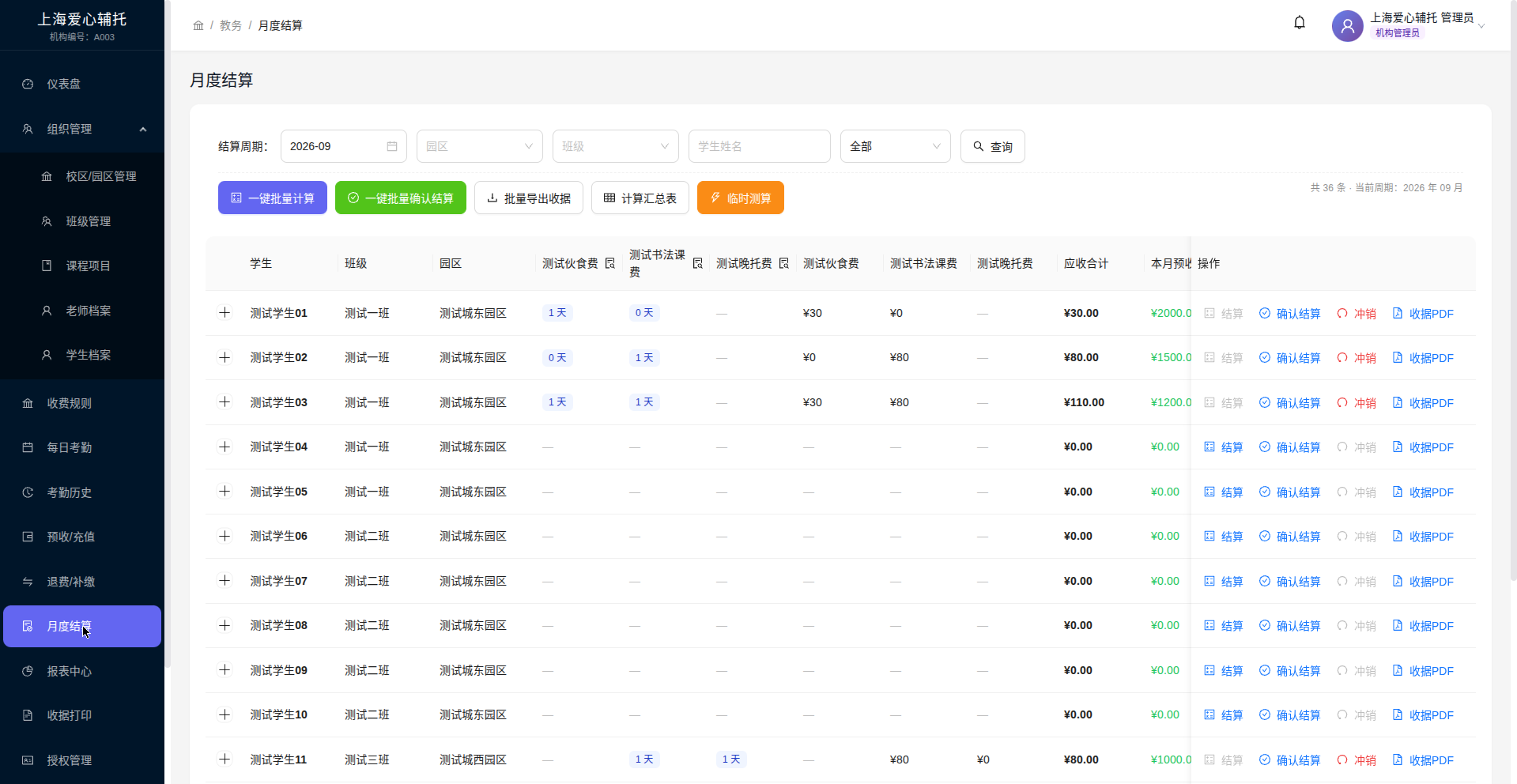The height and width of the screenshot is (784, 1517).
Task: Click 冲销 for 测试学生11
Action: (1357, 760)
